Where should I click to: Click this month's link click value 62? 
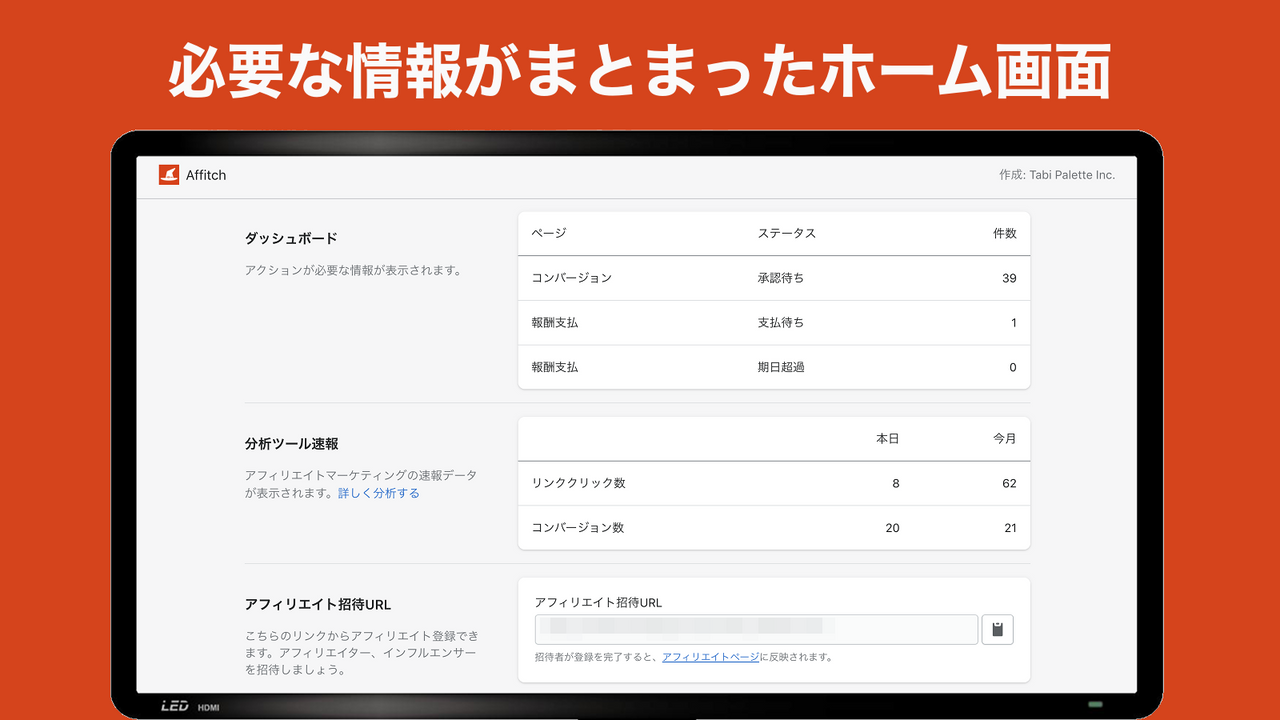pyautogui.click(x=1009, y=483)
